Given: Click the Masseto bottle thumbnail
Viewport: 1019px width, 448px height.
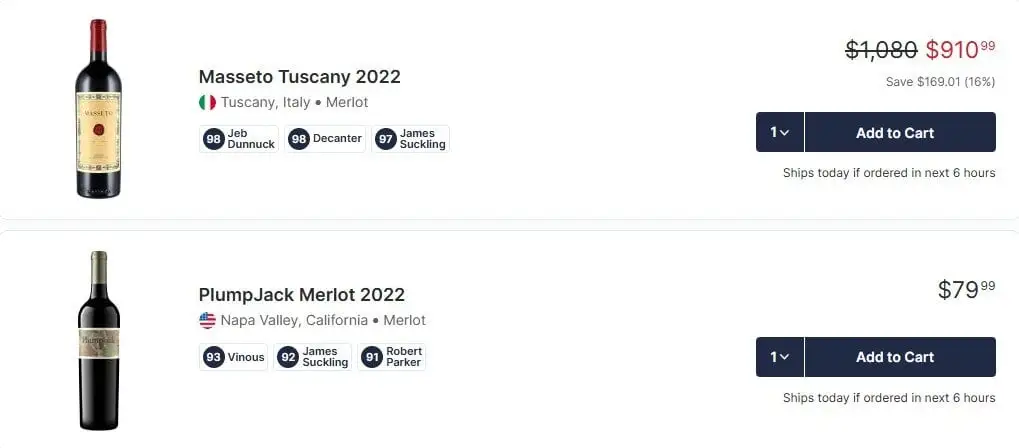Looking at the screenshot, I should click(x=98, y=108).
